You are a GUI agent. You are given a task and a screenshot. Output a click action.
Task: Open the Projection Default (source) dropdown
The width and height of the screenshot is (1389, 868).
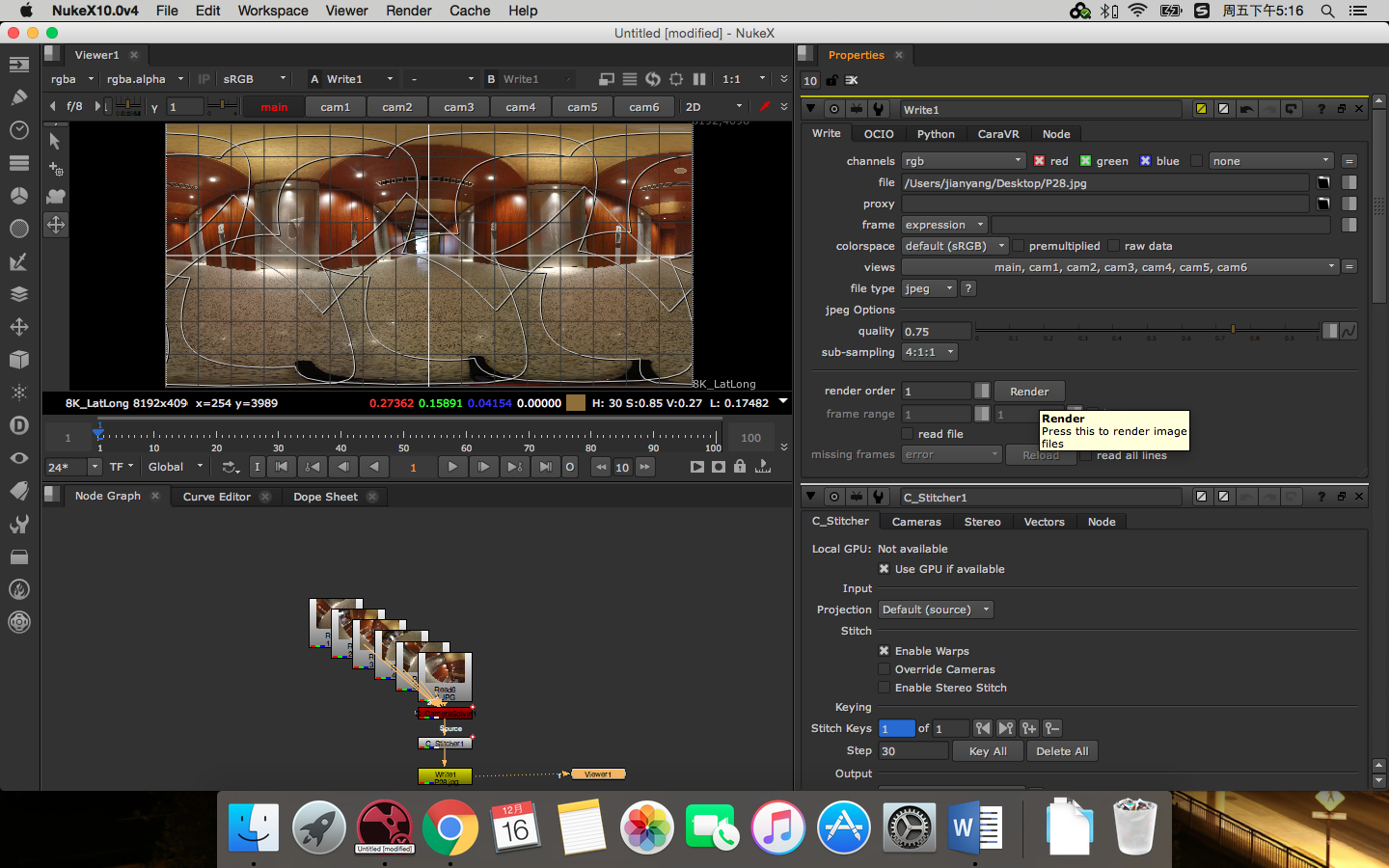935,610
